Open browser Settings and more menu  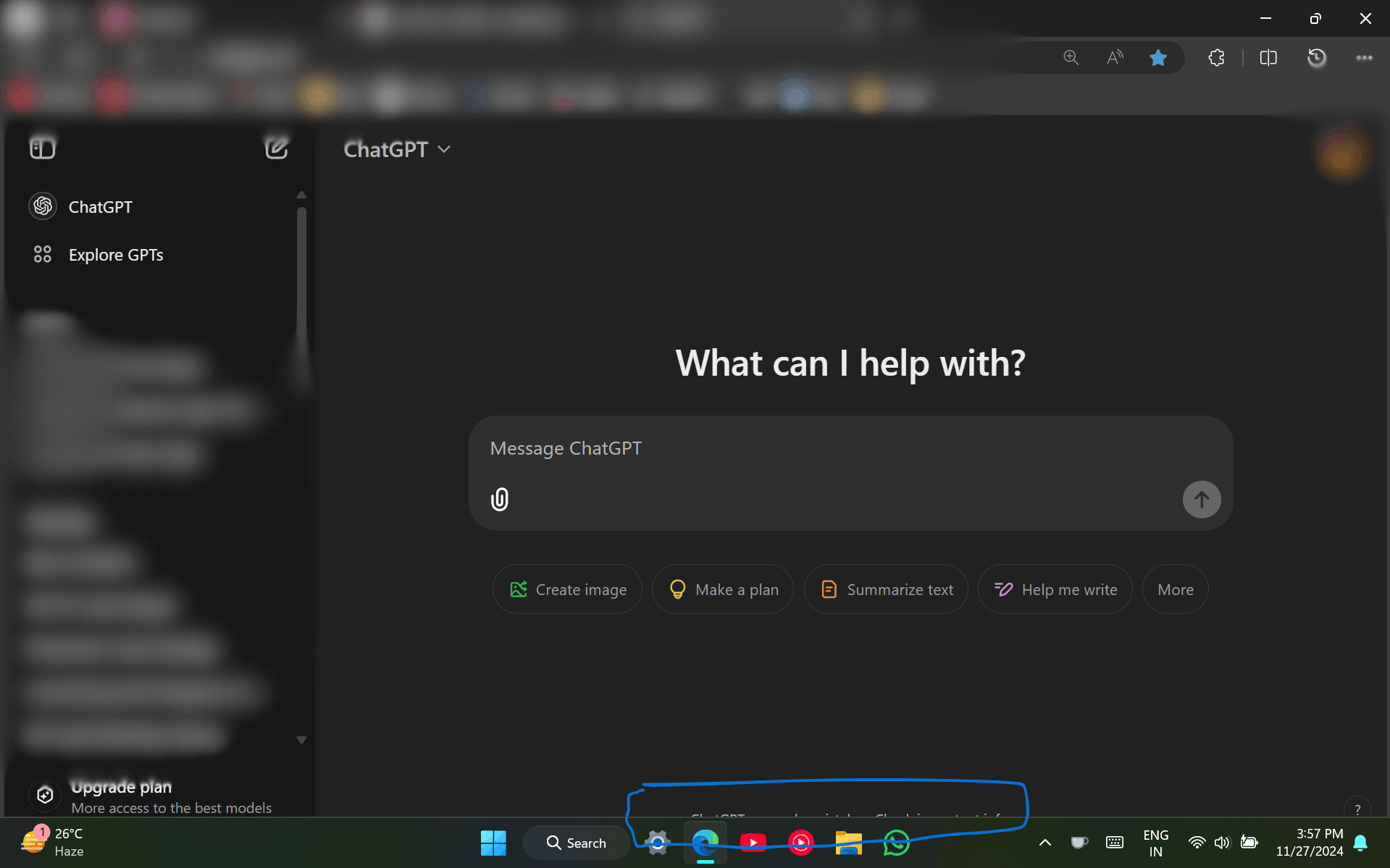[x=1365, y=58]
